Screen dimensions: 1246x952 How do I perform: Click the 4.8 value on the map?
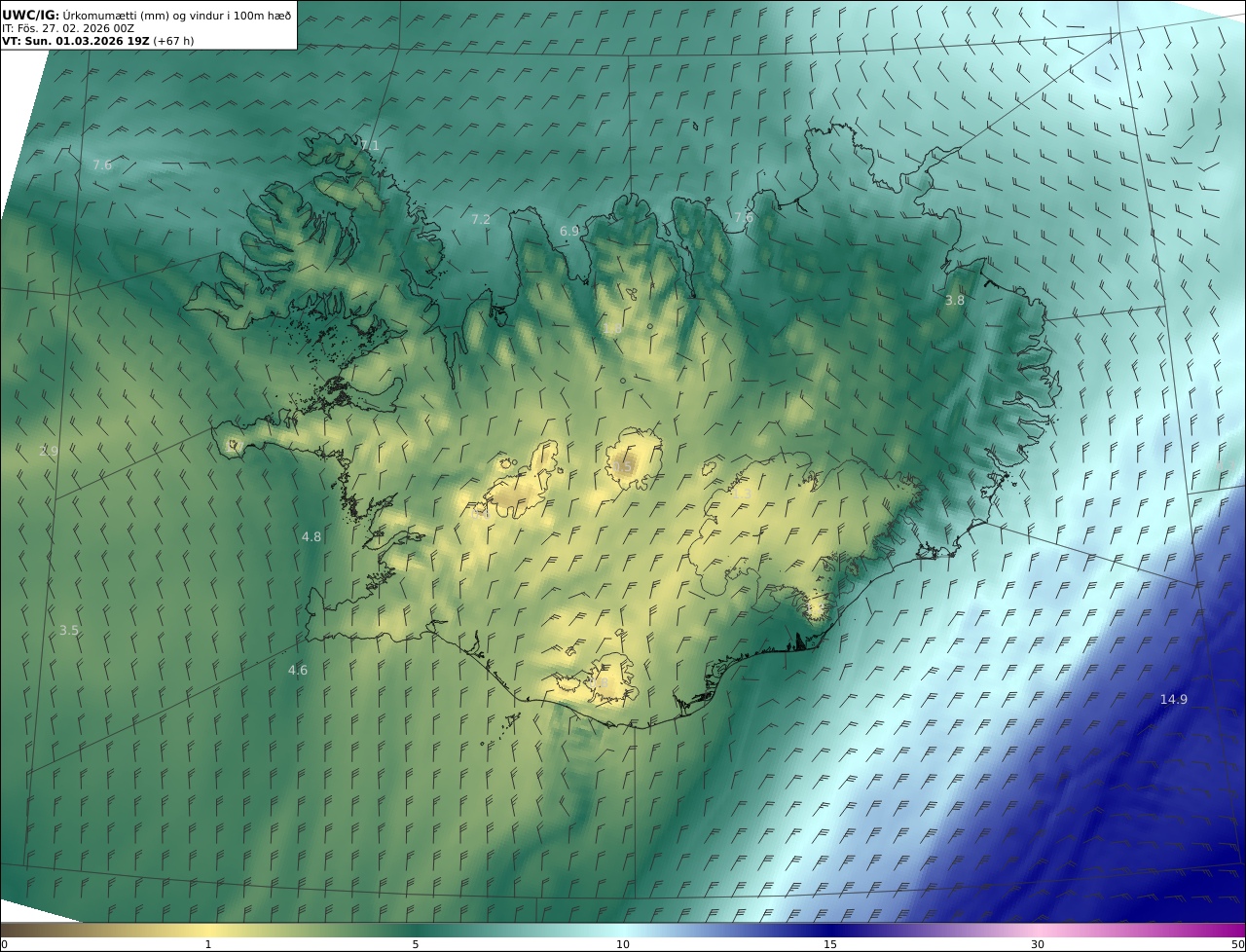click(311, 536)
